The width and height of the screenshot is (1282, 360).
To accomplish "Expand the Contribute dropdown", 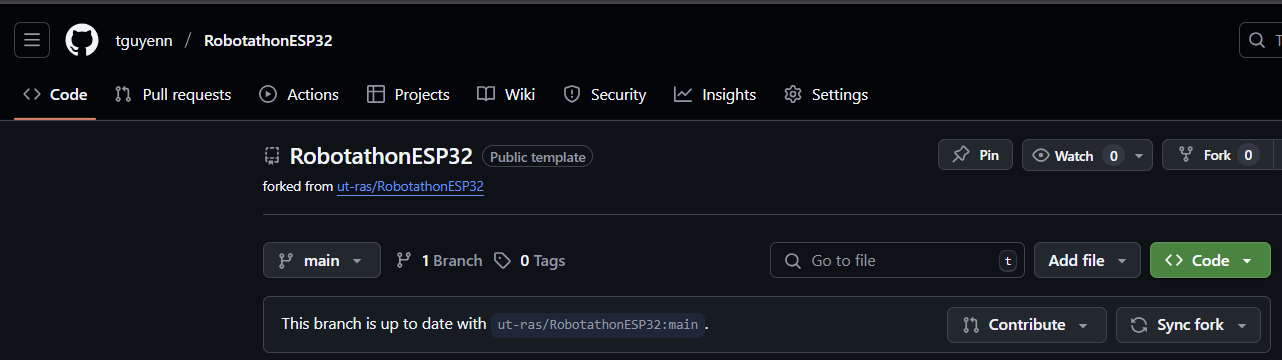I will (1027, 325).
